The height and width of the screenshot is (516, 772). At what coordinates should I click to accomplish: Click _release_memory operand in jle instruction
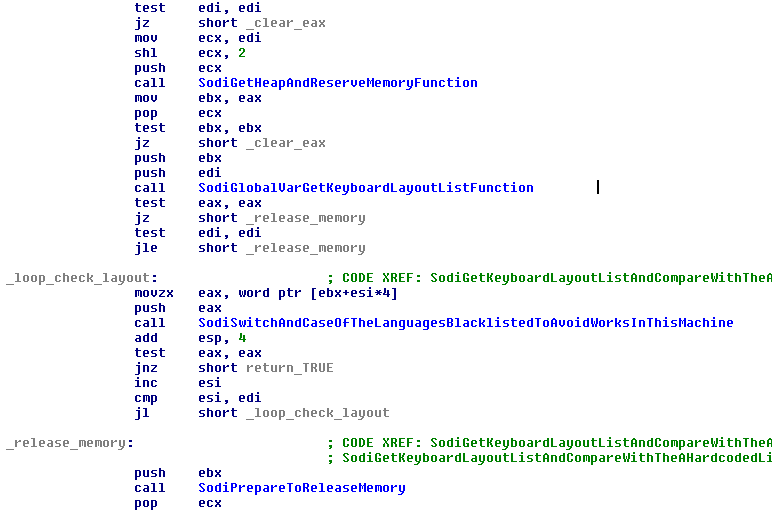coord(305,248)
